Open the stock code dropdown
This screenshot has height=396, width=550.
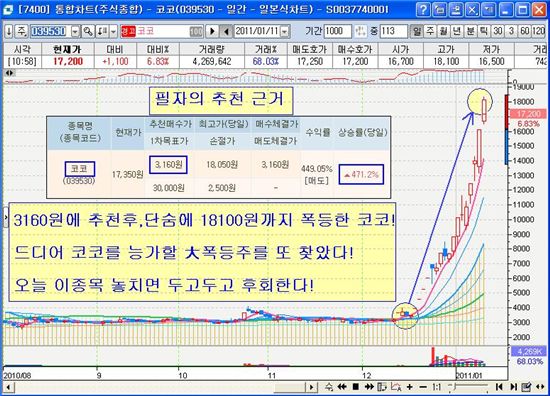click(x=75, y=32)
